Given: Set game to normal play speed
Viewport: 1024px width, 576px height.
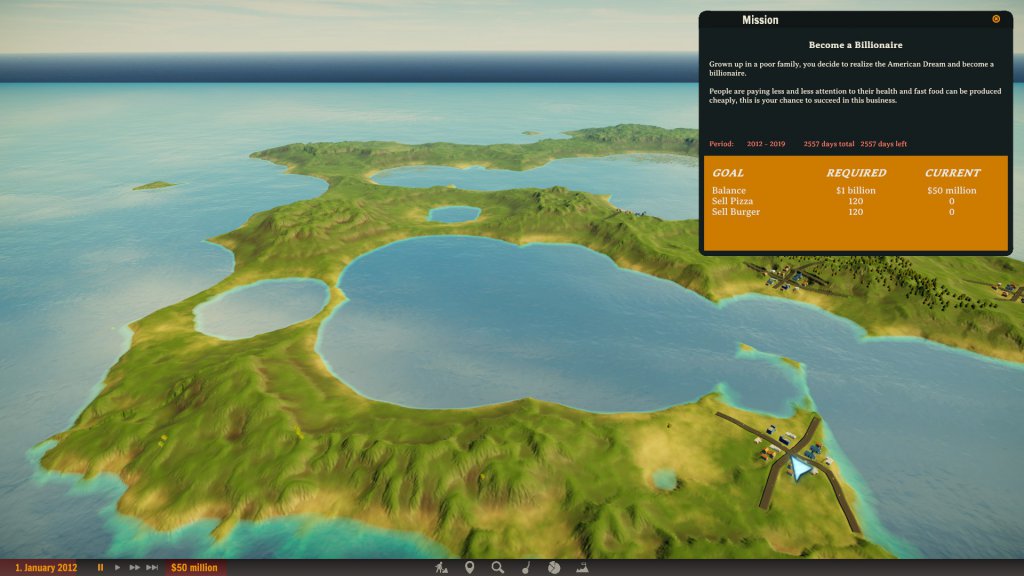Looking at the screenshot, I should [x=117, y=568].
